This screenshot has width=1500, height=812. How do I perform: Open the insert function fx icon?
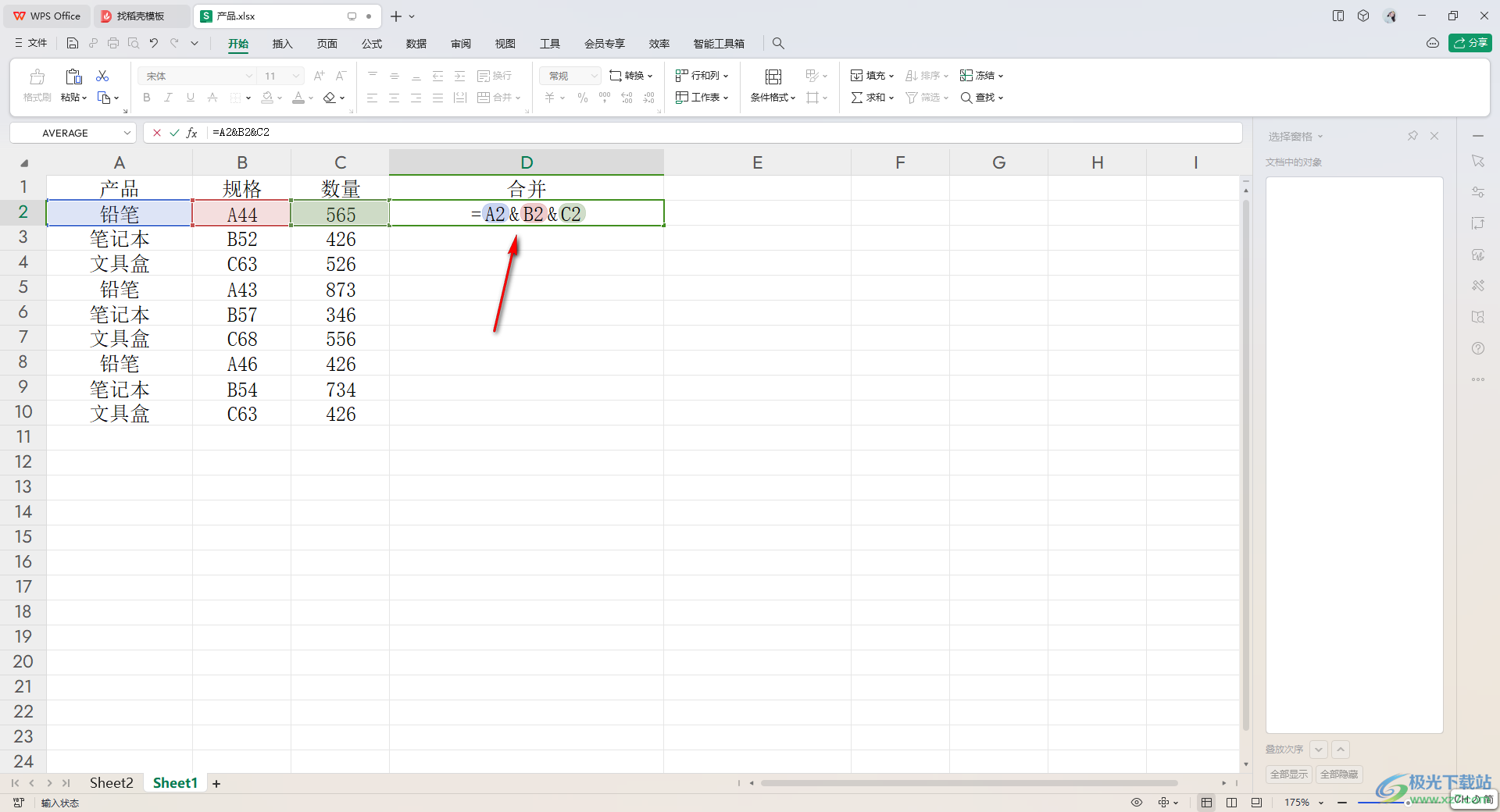point(192,133)
